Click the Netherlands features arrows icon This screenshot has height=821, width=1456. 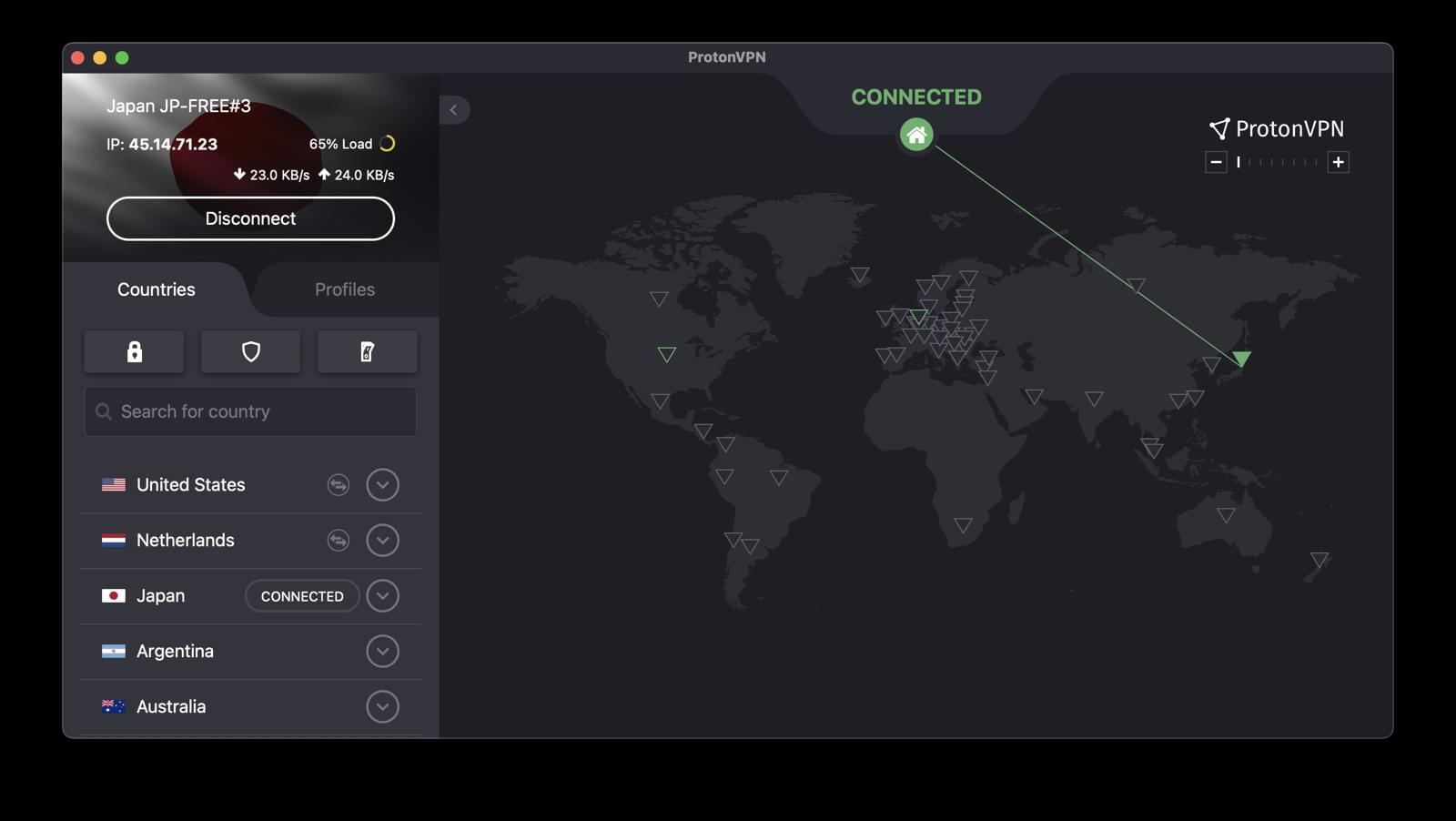[339, 541]
